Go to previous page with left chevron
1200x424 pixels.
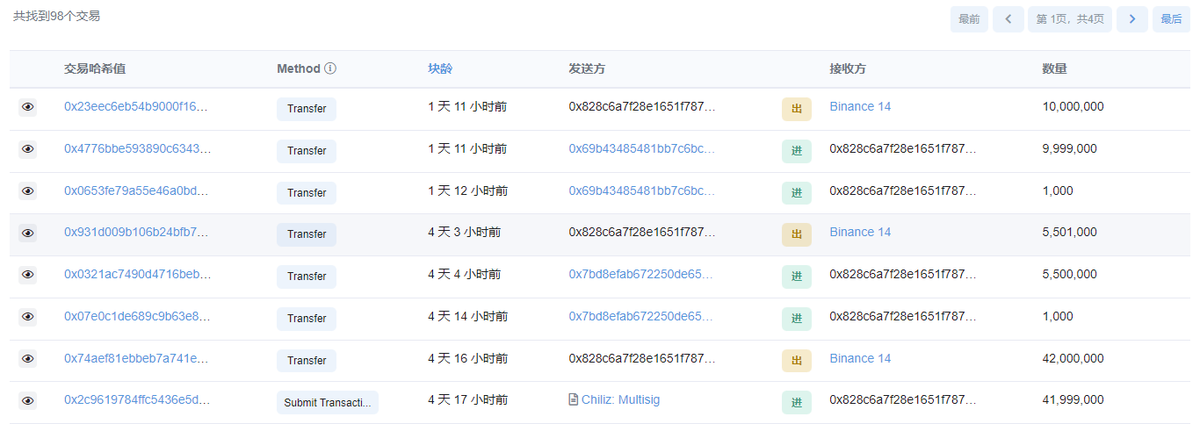pyautogui.click(x=1008, y=19)
